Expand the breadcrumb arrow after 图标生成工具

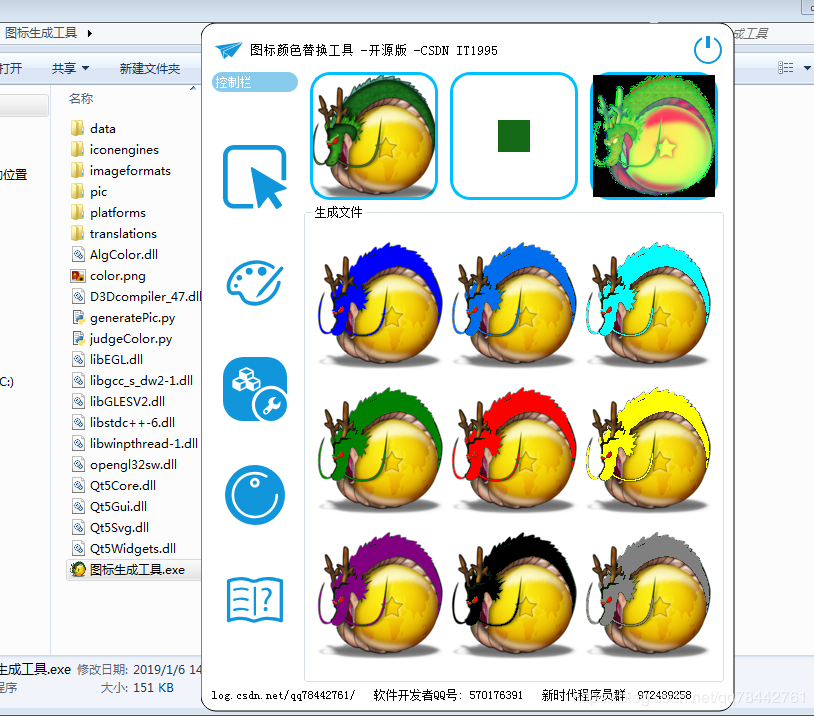pos(90,33)
